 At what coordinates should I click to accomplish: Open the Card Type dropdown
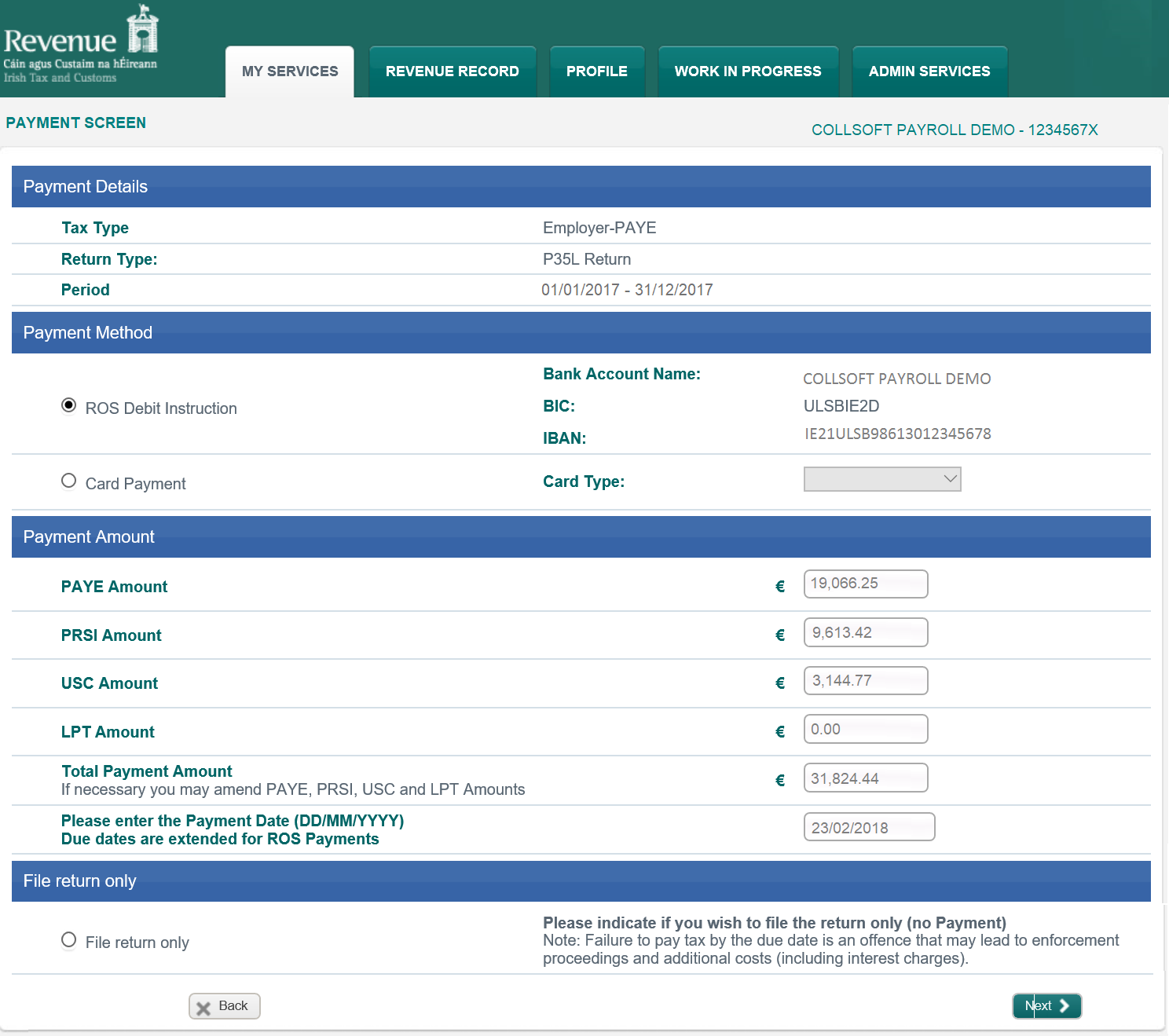[x=881, y=479]
